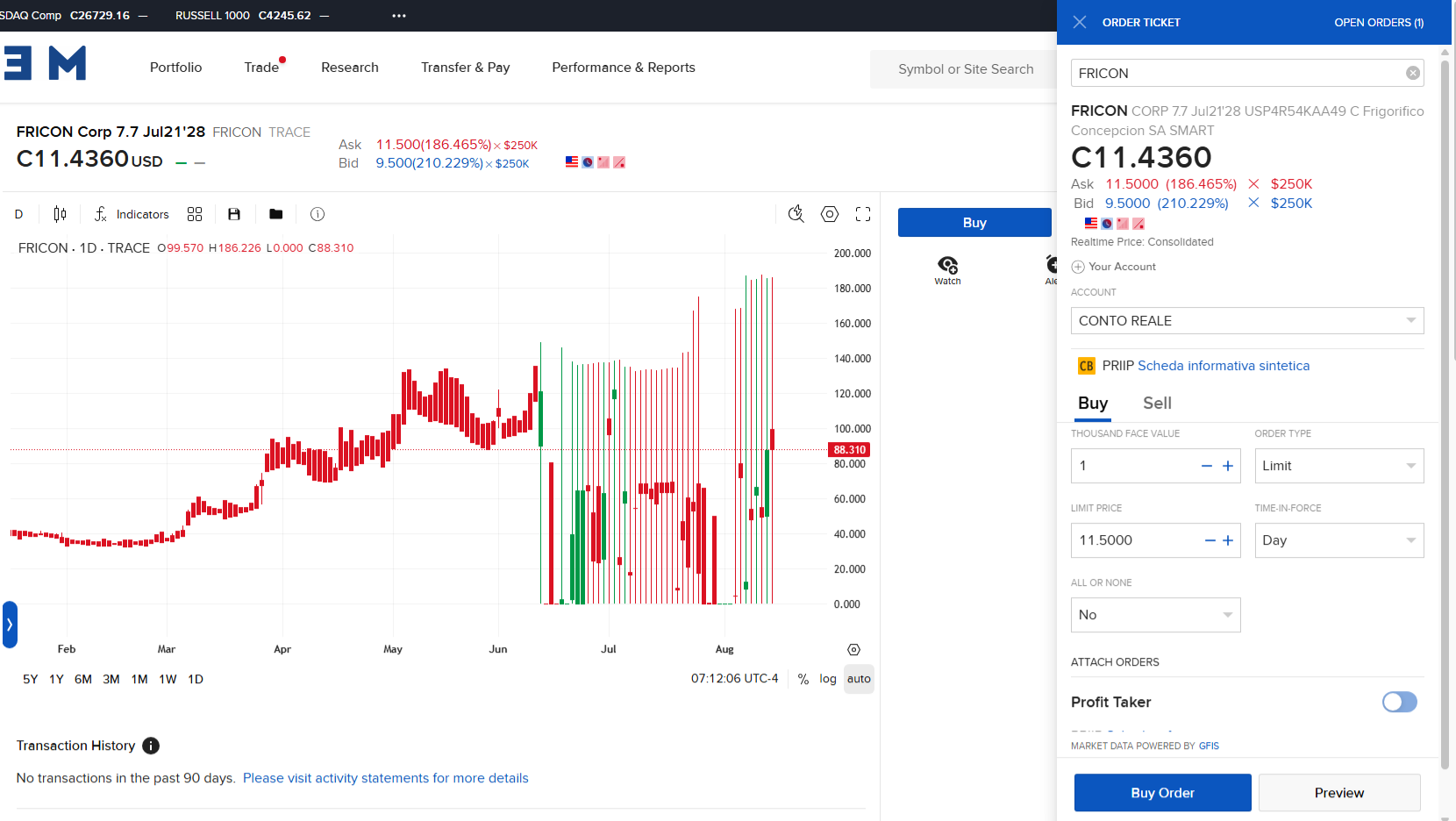The image size is (1456, 821).
Task: Enter fullscreen chart mode
Action: pos(863,214)
